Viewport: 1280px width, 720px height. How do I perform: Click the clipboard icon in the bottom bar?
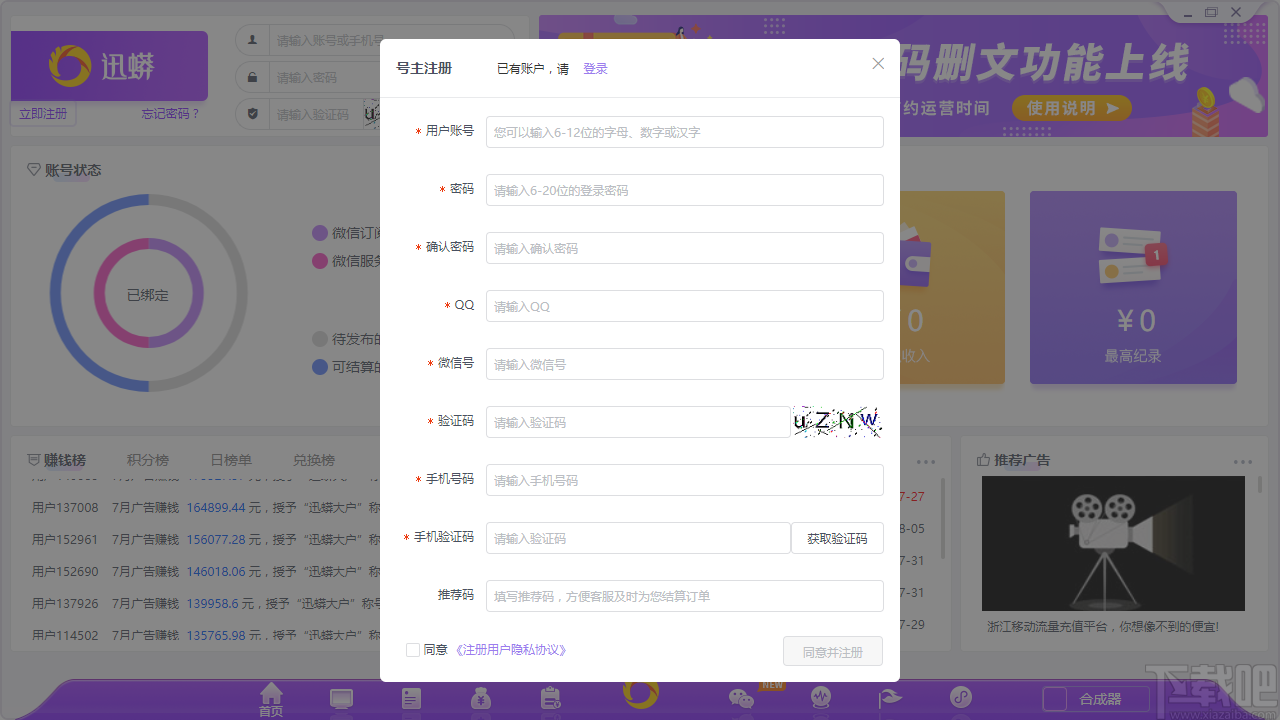[551, 698]
